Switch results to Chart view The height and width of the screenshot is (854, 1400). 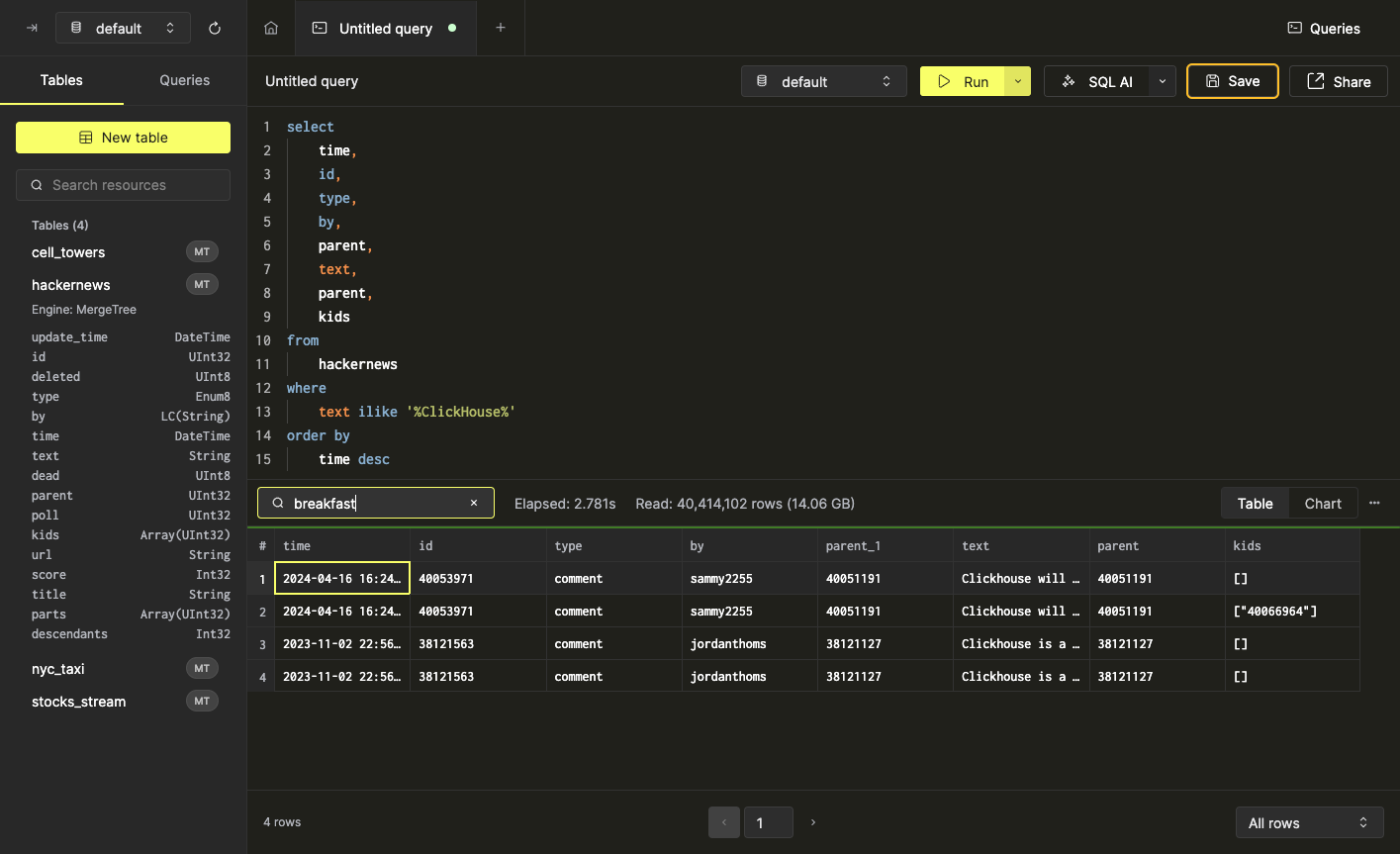pyautogui.click(x=1322, y=503)
